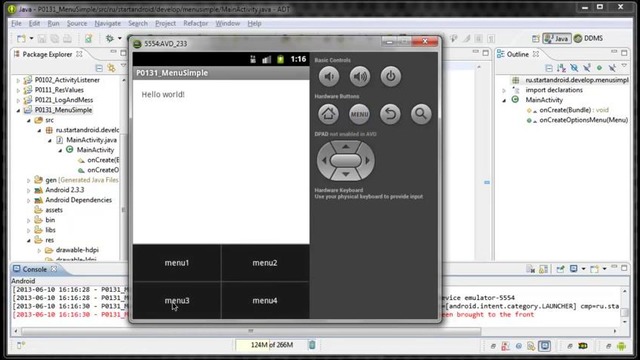Select onCreateOptionsMenu(Menu) in Outline
This screenshot has width=640, height=360.
pyautogui.click(x=583, y=120)
